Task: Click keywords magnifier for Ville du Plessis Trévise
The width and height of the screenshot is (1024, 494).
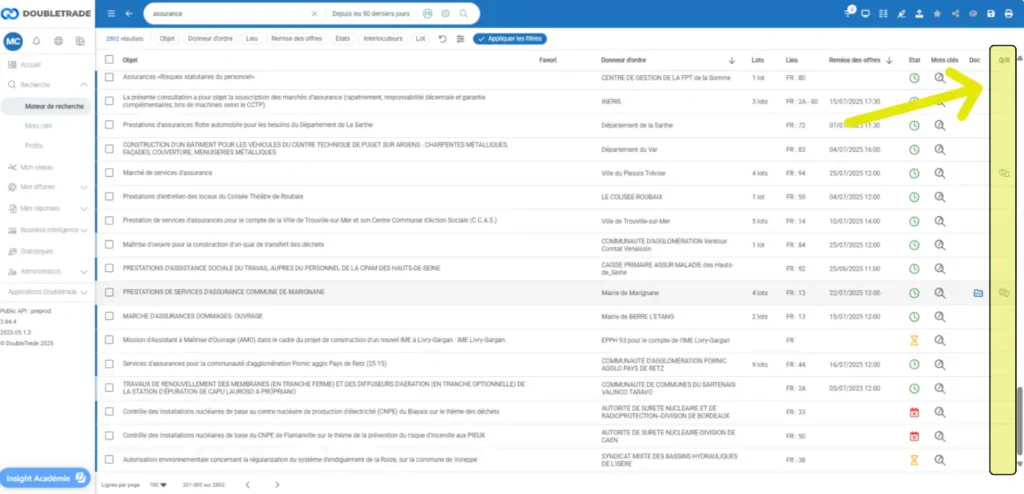Action: [x=939, y=173]
